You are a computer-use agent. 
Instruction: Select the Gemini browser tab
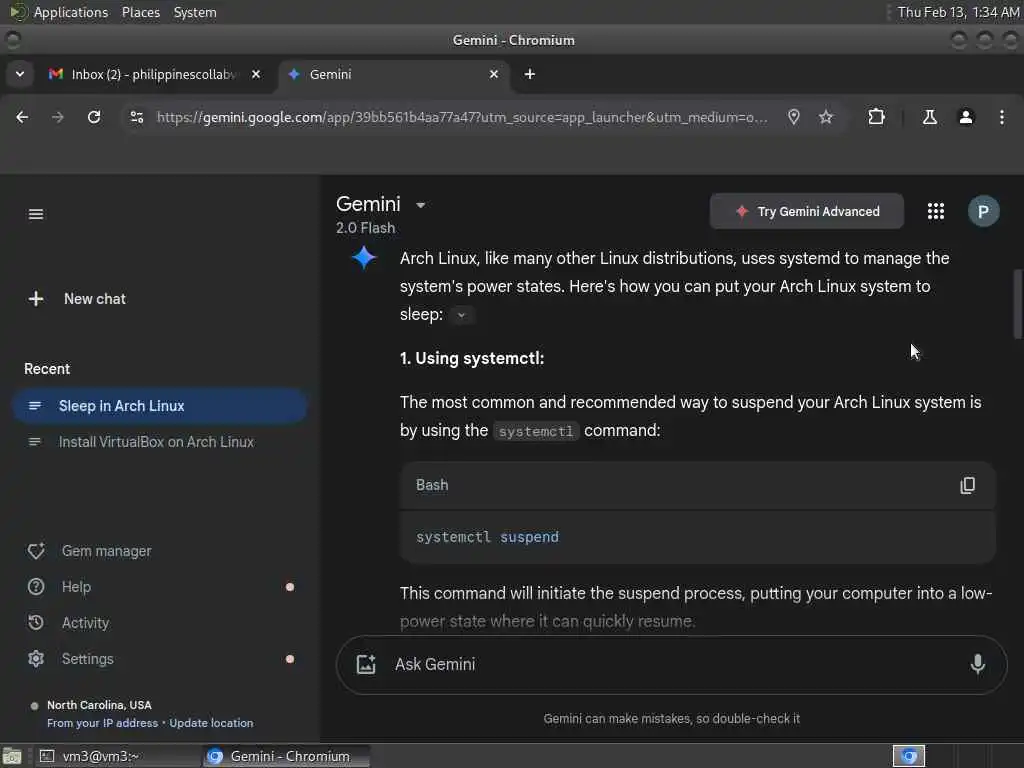click(394, 74)
